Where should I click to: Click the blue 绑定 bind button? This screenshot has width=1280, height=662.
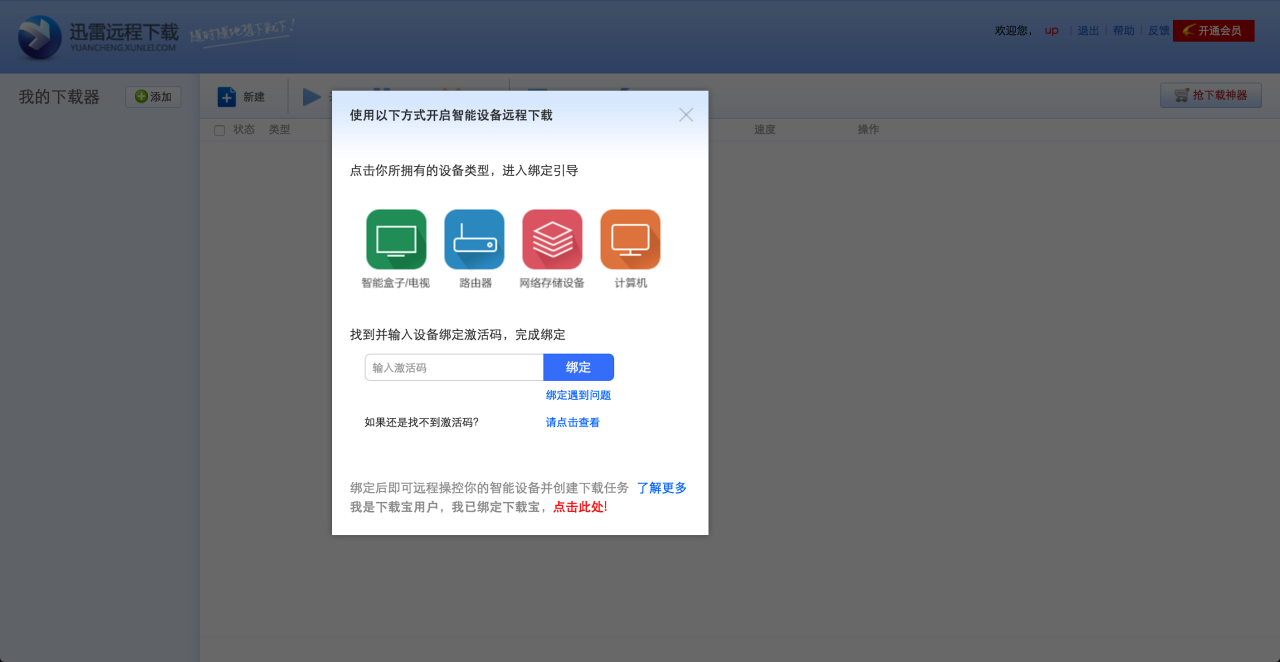pyautogui.click(x=578, y=367)
